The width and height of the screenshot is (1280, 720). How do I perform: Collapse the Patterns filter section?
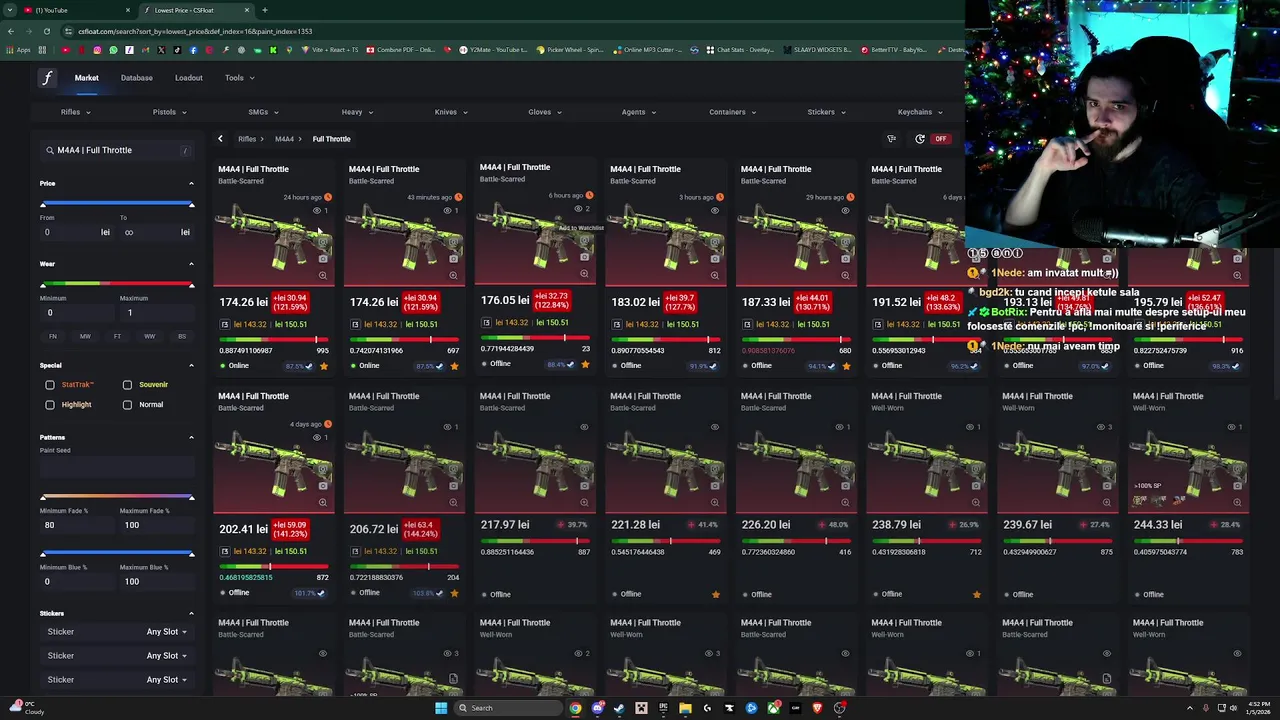pyautogui.click(x=191, y=437)
